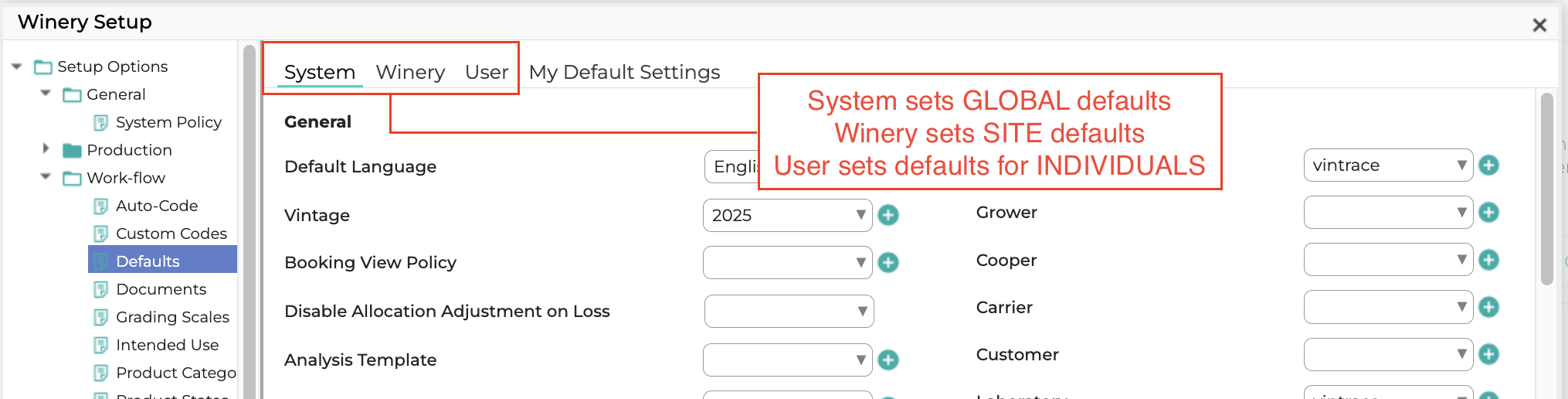This screenshot has height=399, width=1568.
Task: Collapse the Setup Options tree node
Action: coord(17,66)
